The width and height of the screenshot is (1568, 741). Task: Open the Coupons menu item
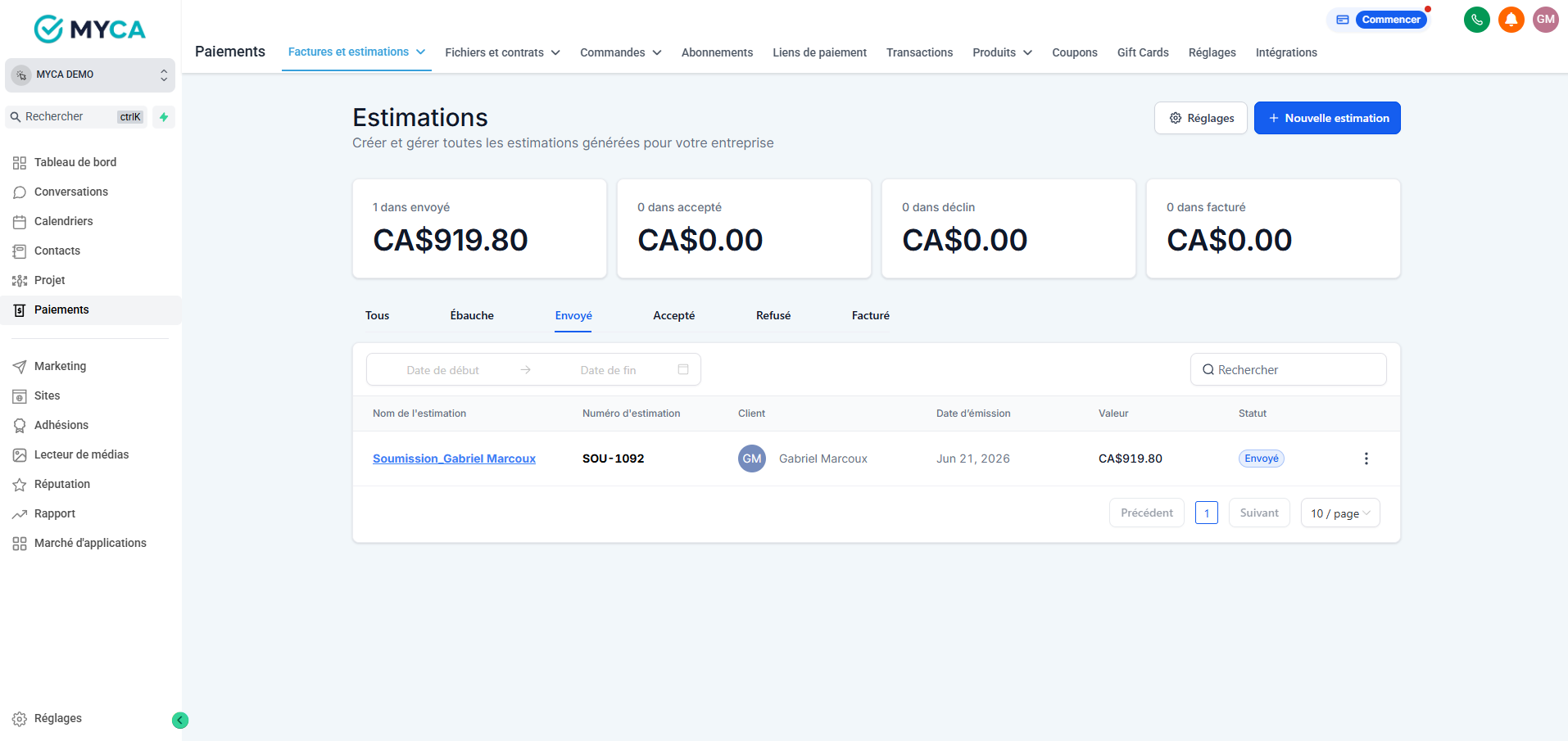(x=1075, y=52)
